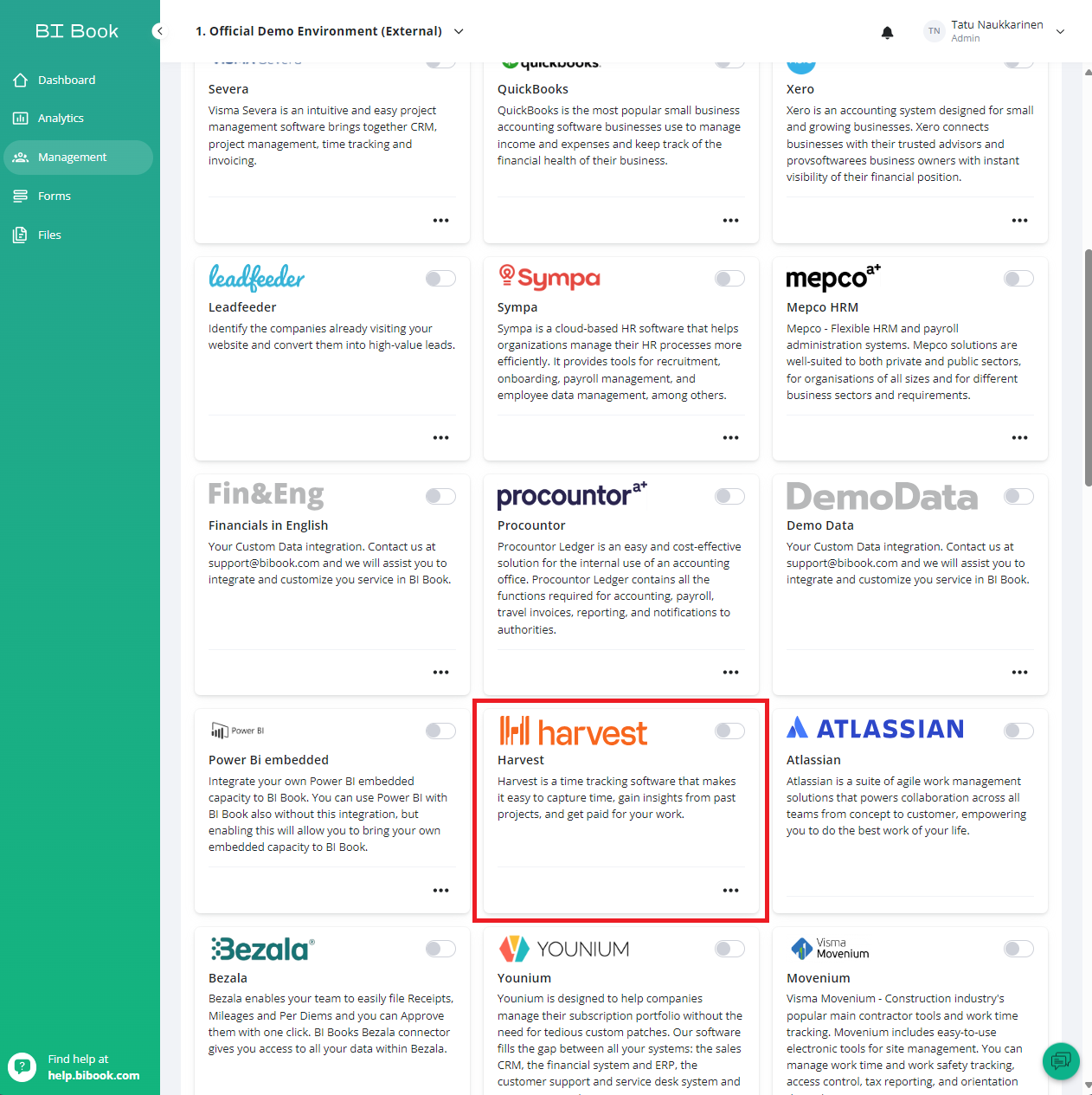The width and height of the screenshot is (1092, 1095).
Task: Open Harvest card more options
Action: click(x=730, y=891)
